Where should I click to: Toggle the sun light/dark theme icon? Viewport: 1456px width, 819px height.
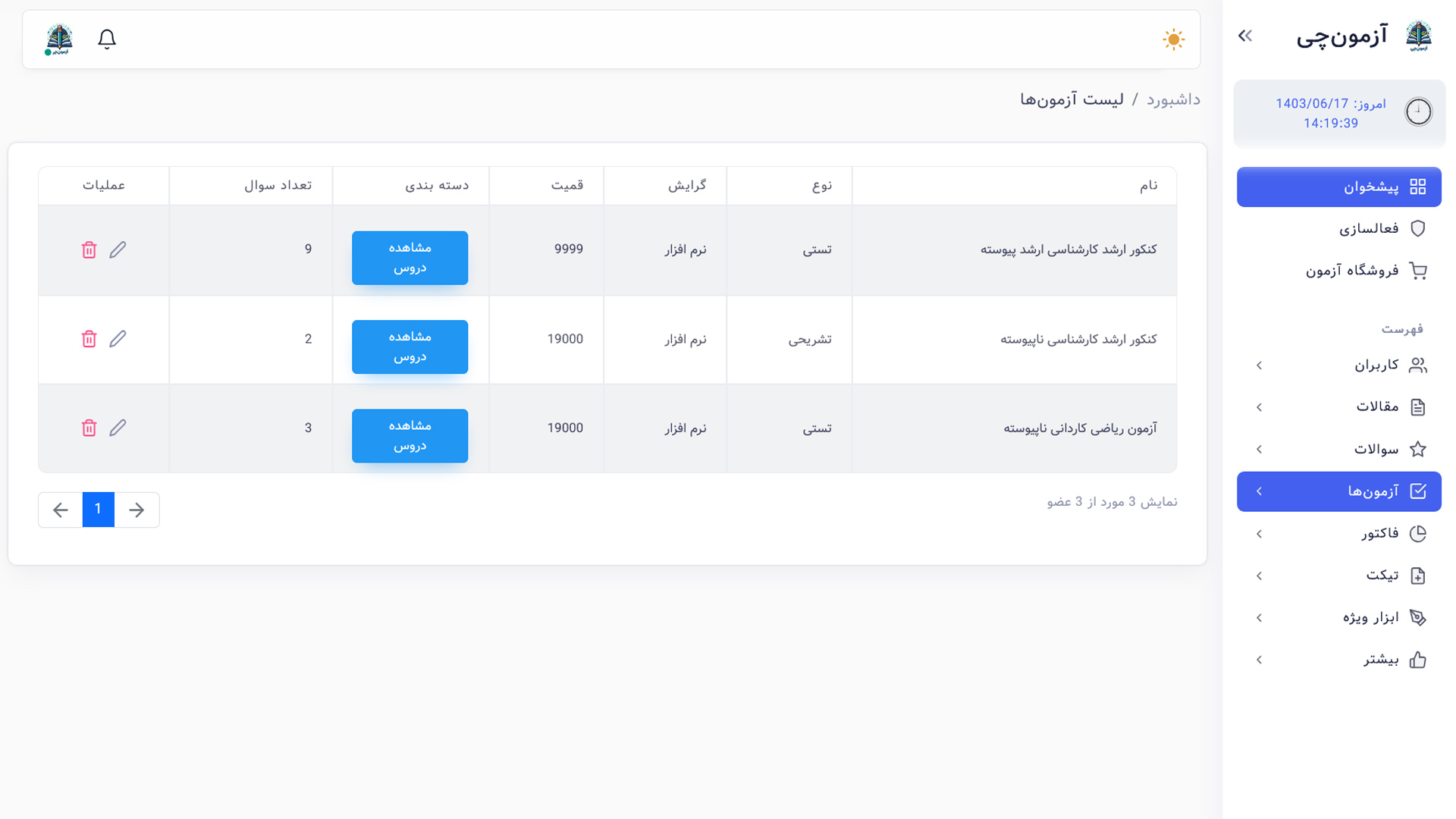tap(1173, 39)
